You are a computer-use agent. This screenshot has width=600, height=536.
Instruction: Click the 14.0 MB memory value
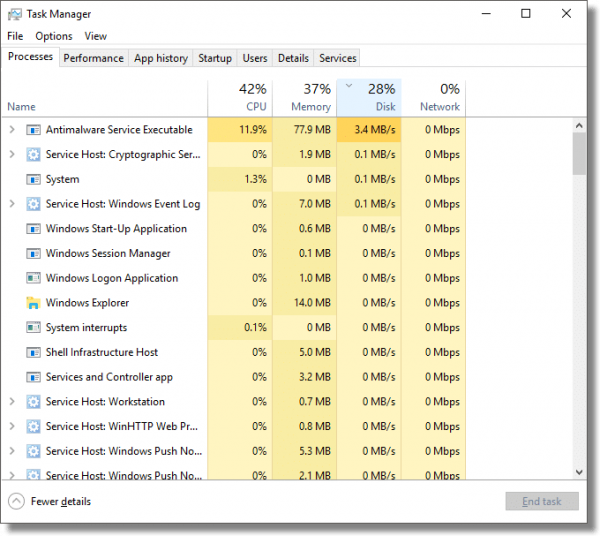312,303
